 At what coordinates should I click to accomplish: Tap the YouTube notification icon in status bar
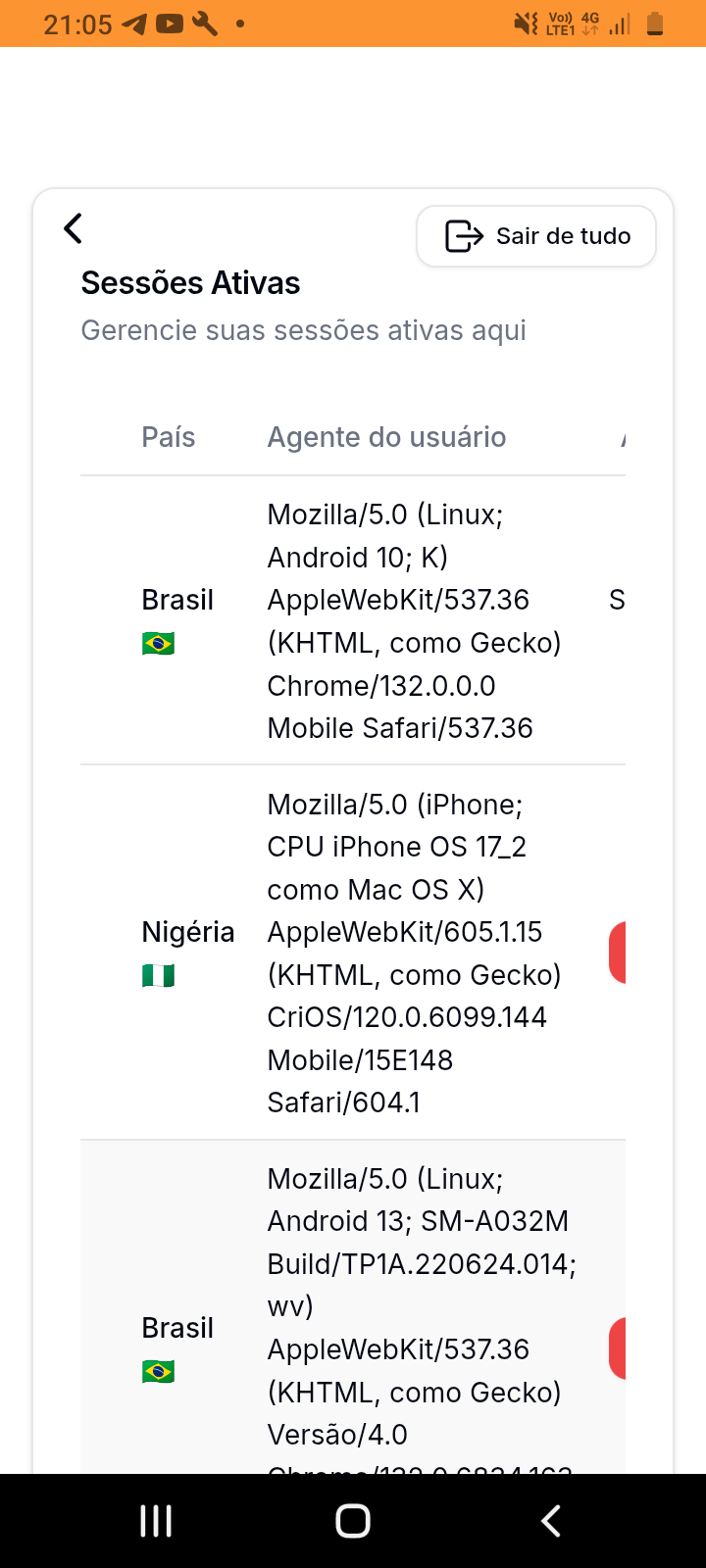170,24
